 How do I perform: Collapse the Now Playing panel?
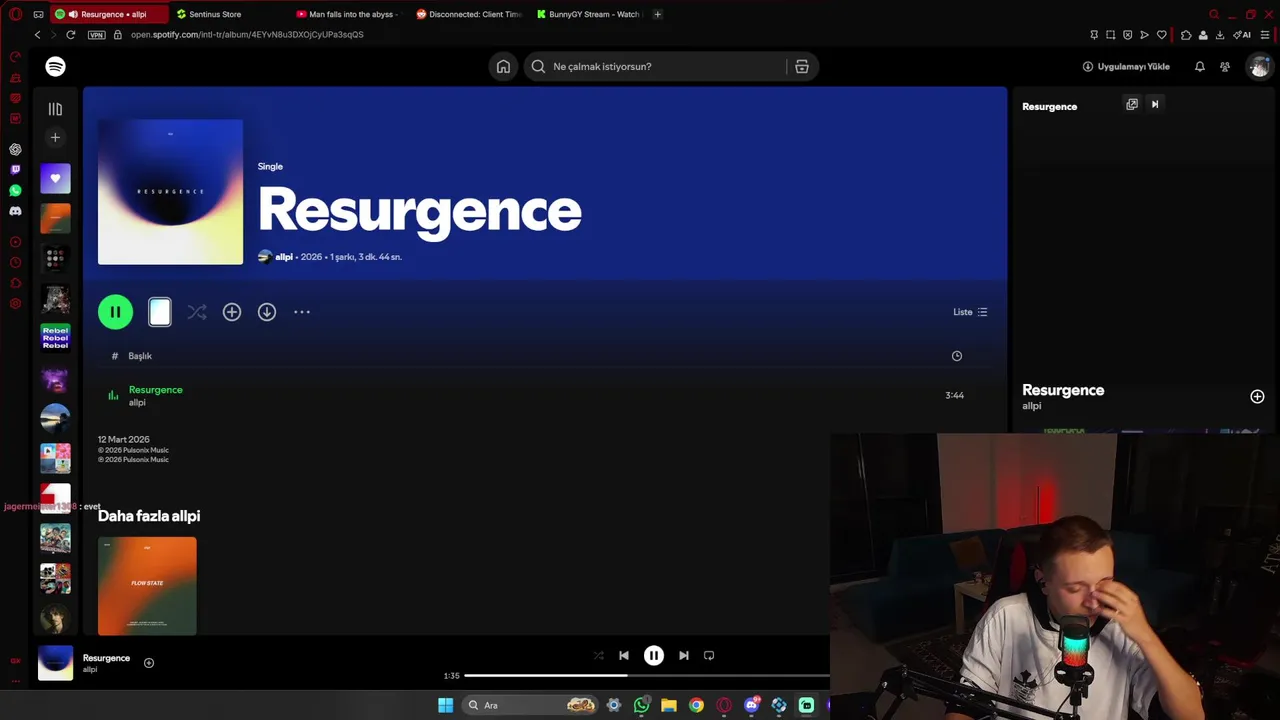pyautogui.click(x=1155, y=104)
